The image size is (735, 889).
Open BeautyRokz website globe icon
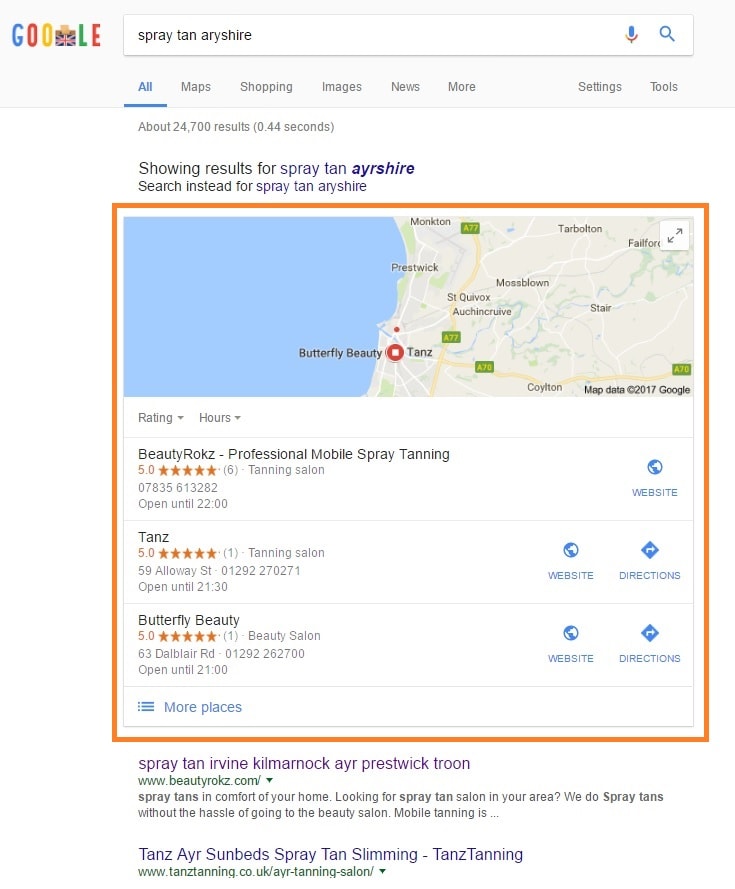[x=654, y=467]
